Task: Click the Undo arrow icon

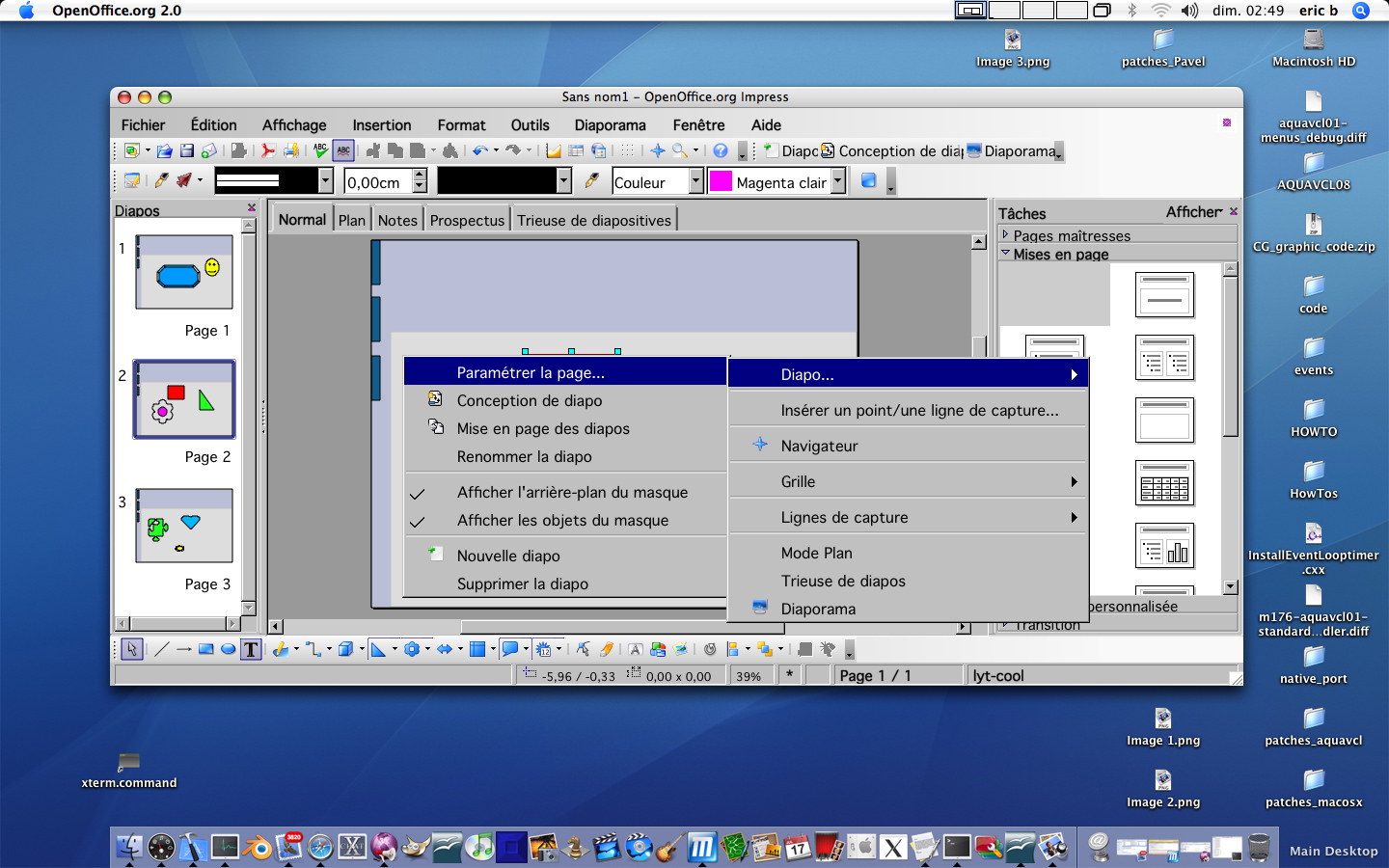Action: point(479,151)
